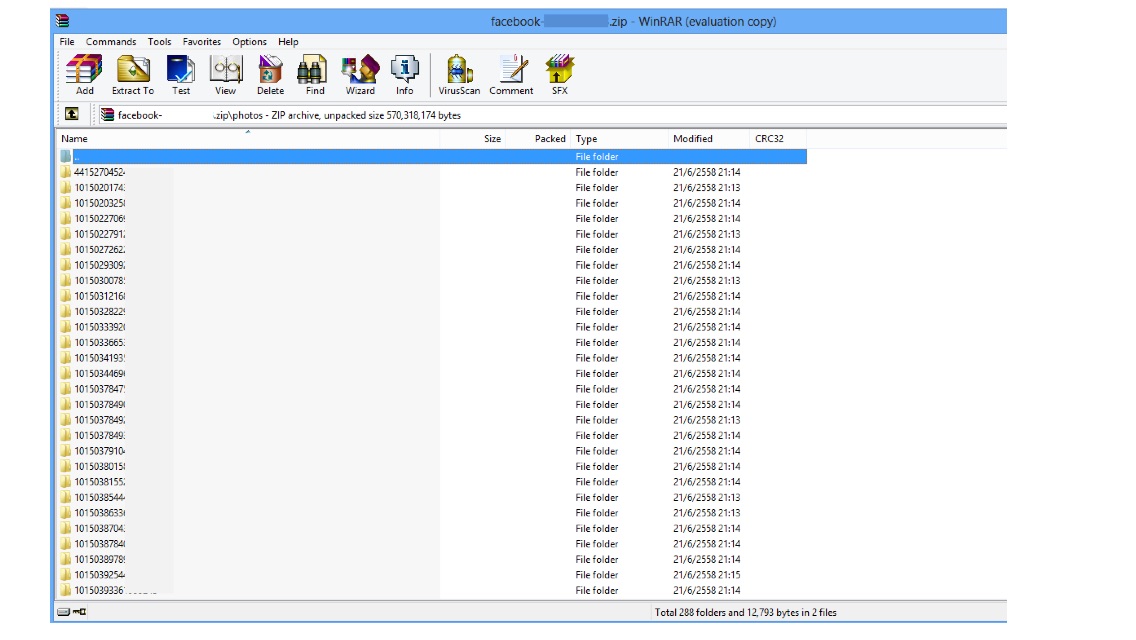Screen dimensions: 1136x640
Task: Select folder starting with 1015038015
Action: tap(433, 466)
